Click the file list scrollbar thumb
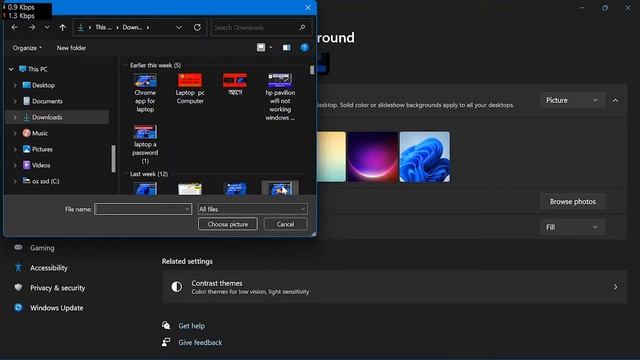This screenshot has height=360, width=640. (x=312, y=70)
